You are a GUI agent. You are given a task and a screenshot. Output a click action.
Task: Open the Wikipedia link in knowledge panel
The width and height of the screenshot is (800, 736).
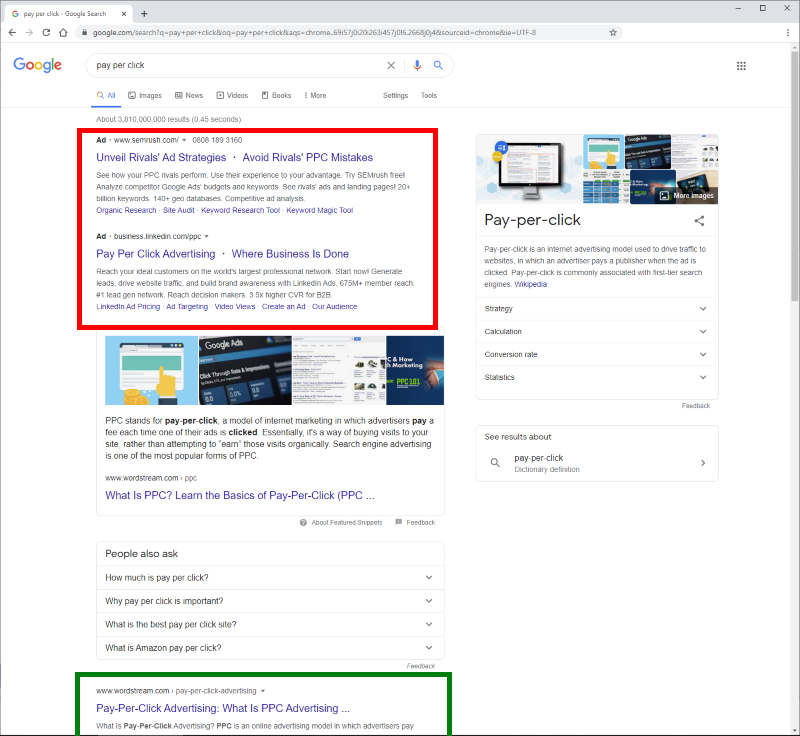tap(531, 284)
